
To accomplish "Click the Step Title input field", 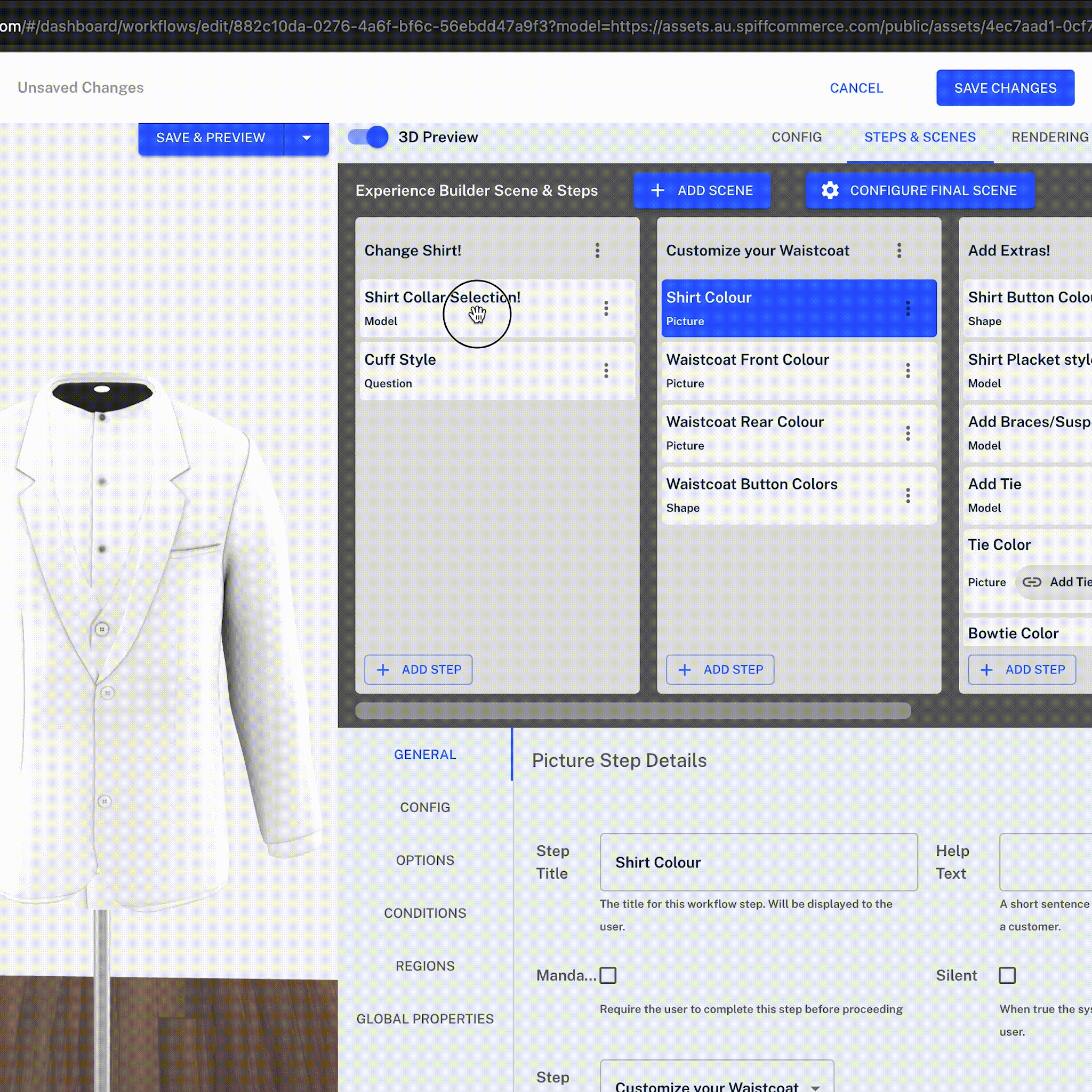I will (758, 862).
